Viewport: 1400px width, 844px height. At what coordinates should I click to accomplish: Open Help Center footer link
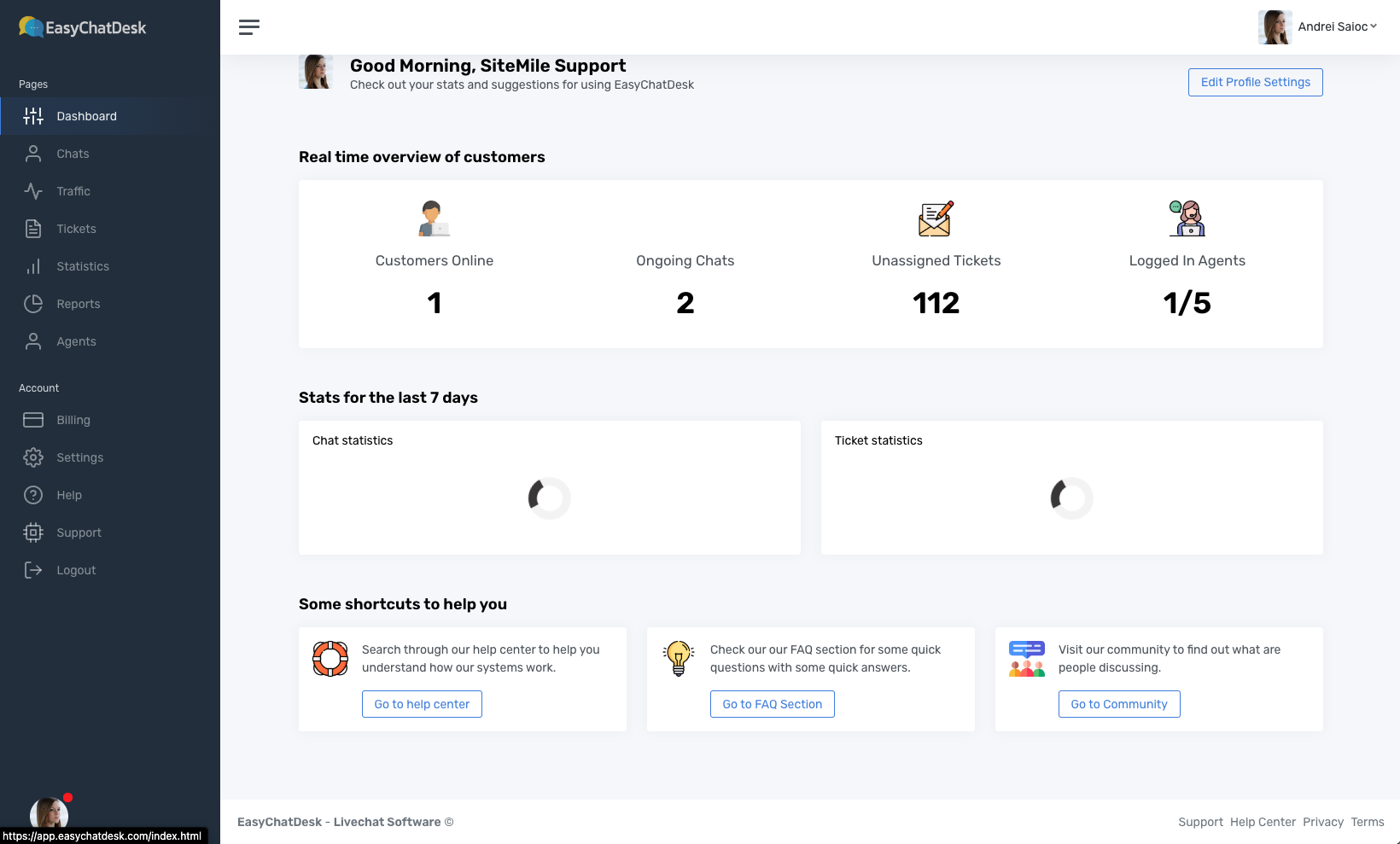pos(1263,822)
